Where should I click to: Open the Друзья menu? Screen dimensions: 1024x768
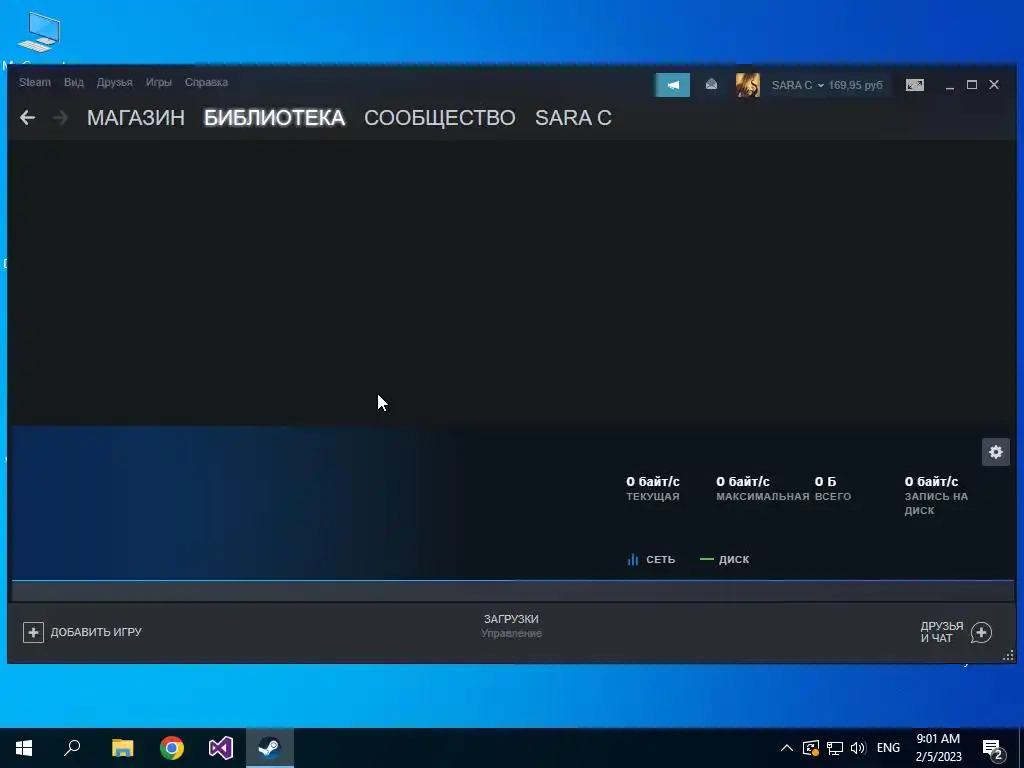(114, 82)
